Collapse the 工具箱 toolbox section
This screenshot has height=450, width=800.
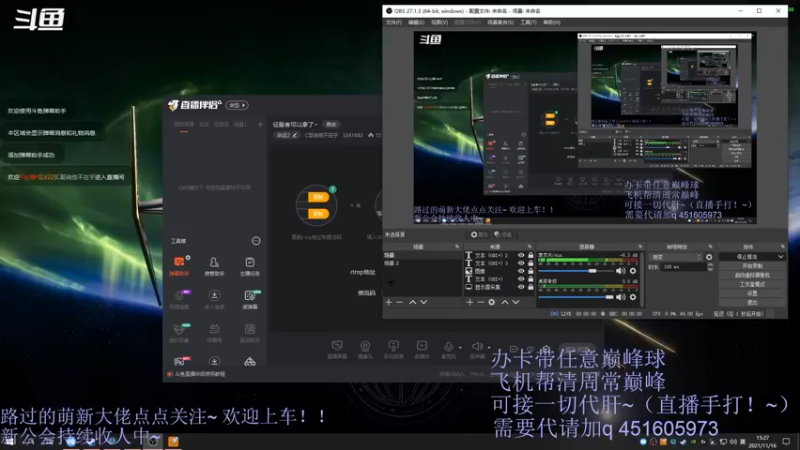coord(256,241)
